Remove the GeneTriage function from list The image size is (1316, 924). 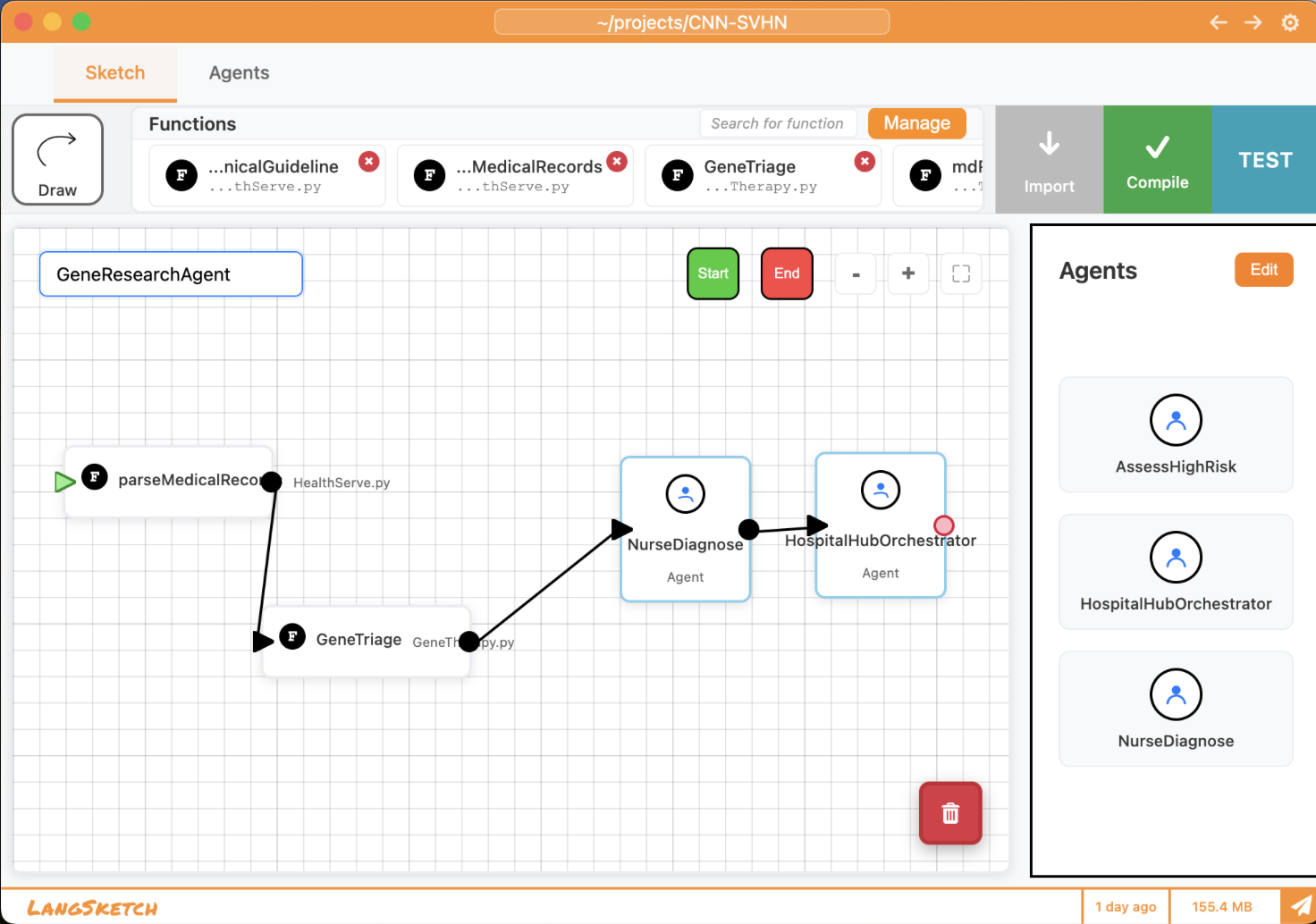click(x=865, y=161)
